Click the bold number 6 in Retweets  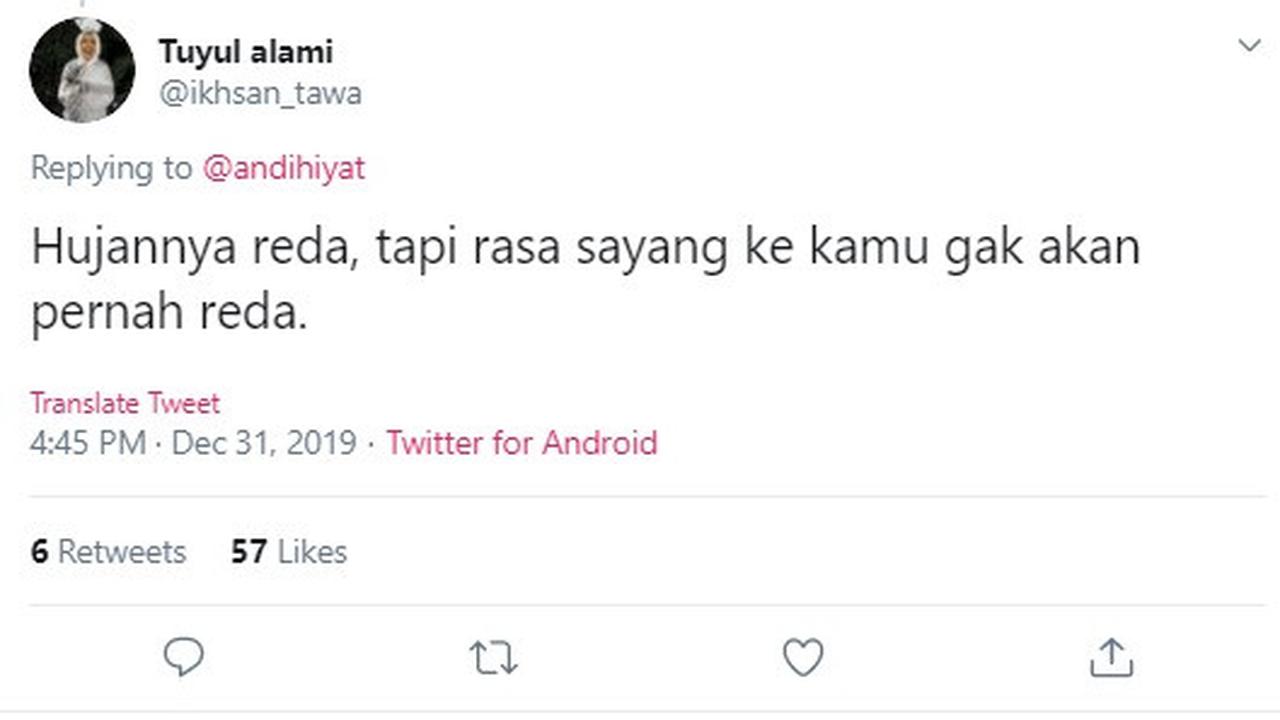pos(39,551)
